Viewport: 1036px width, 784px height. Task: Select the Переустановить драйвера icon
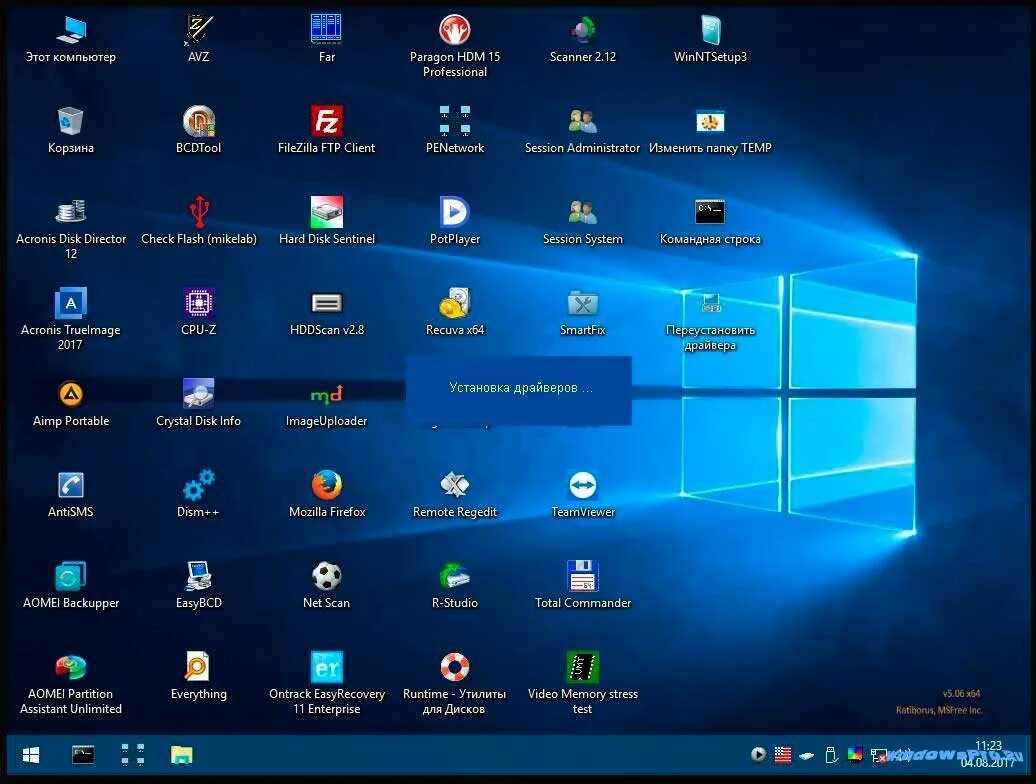pyautogui.click(x=710, y=322)
